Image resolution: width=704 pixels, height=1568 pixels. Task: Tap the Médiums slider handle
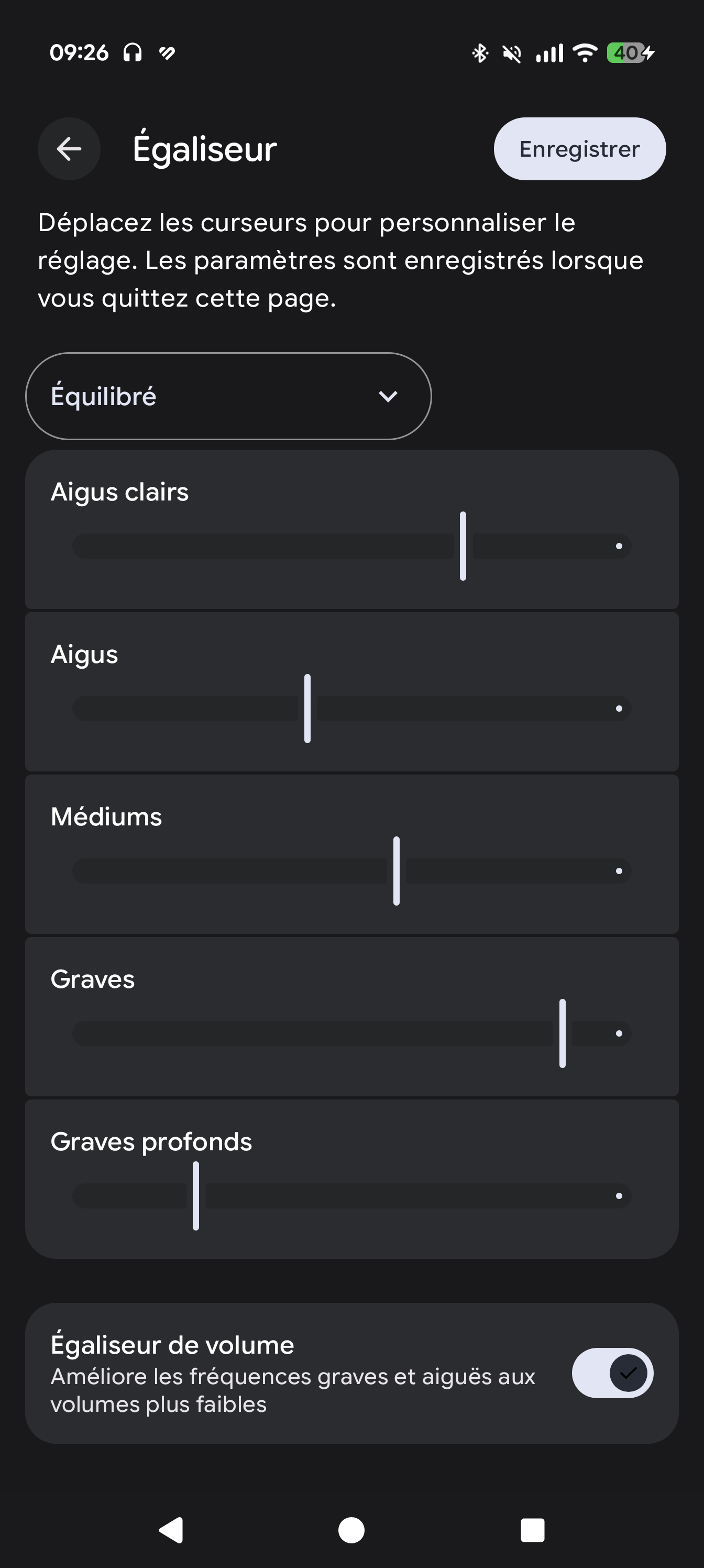click(396, 871)
